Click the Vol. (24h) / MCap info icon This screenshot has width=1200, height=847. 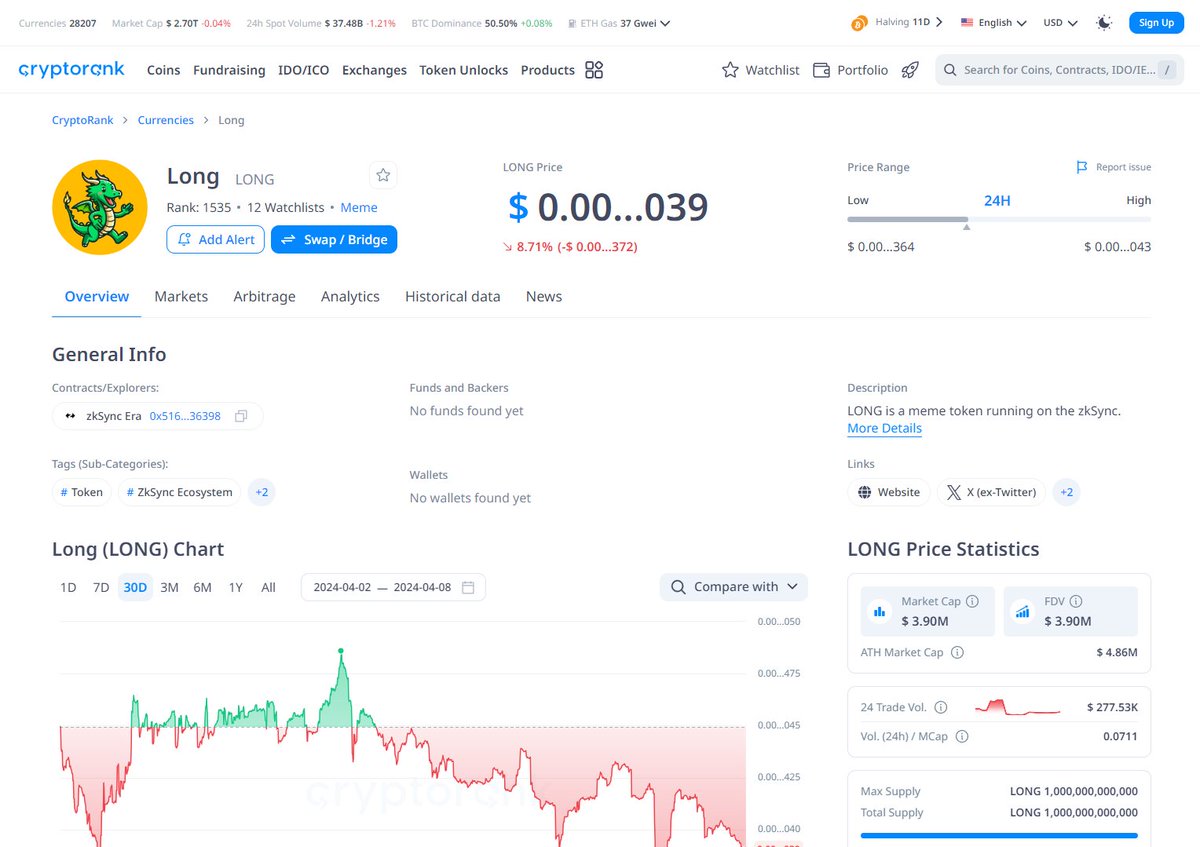[962, 736]
